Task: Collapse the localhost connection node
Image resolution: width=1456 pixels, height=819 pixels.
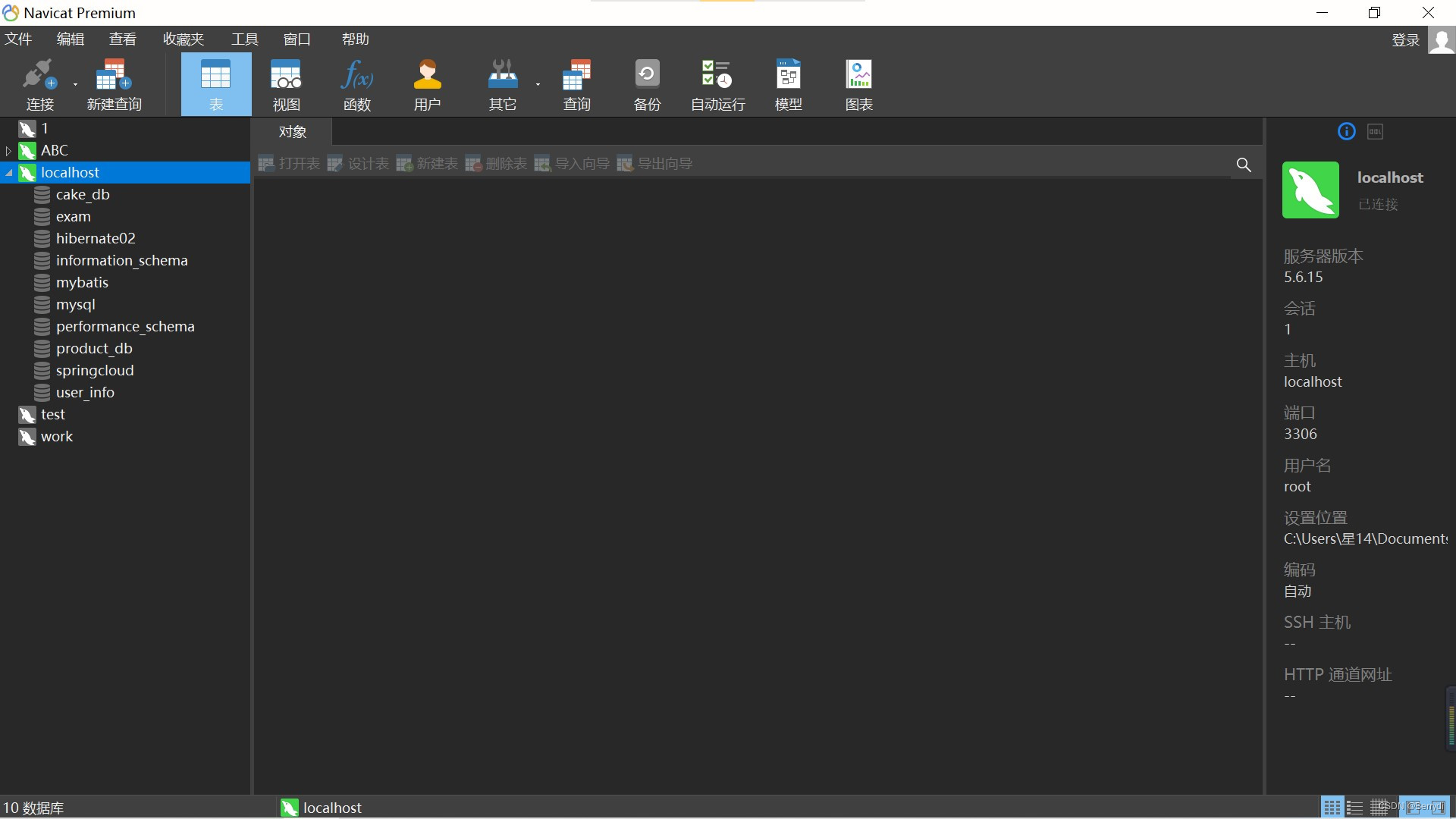Action: pos(8,172)
